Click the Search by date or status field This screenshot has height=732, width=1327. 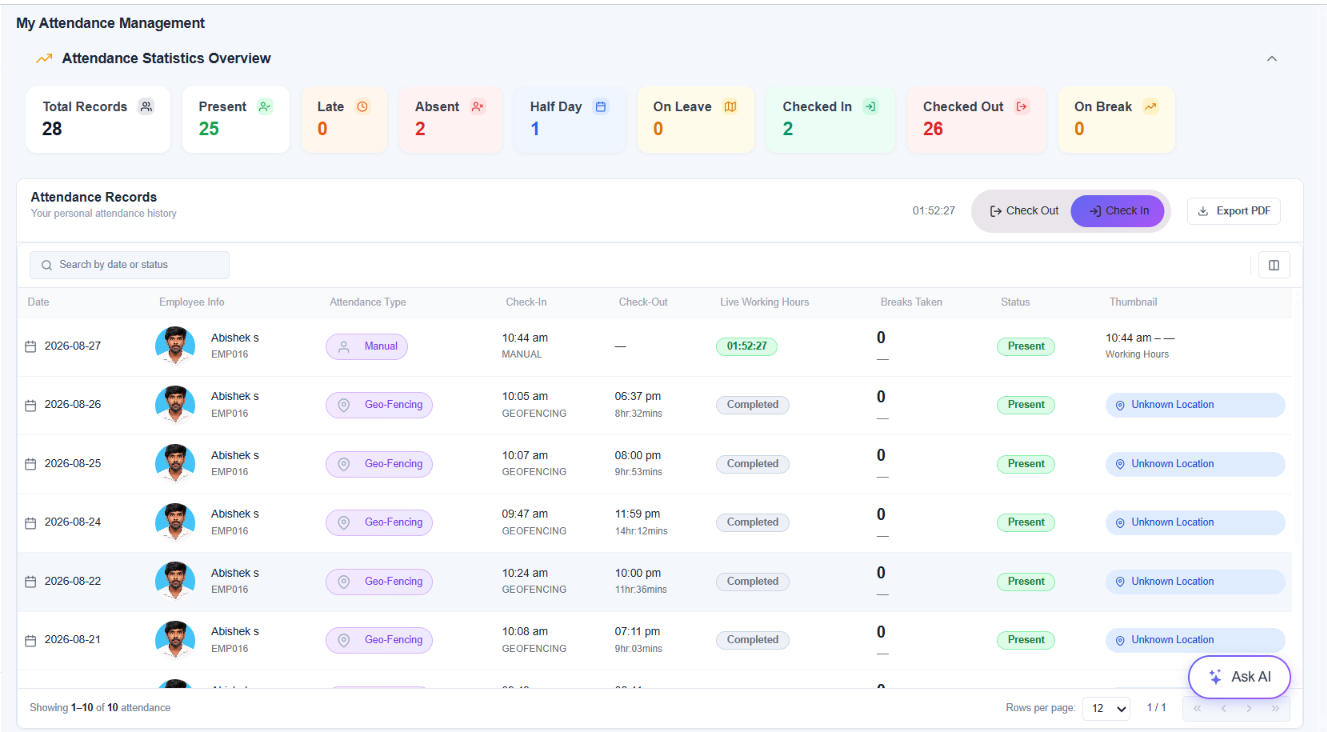(129, 265)
